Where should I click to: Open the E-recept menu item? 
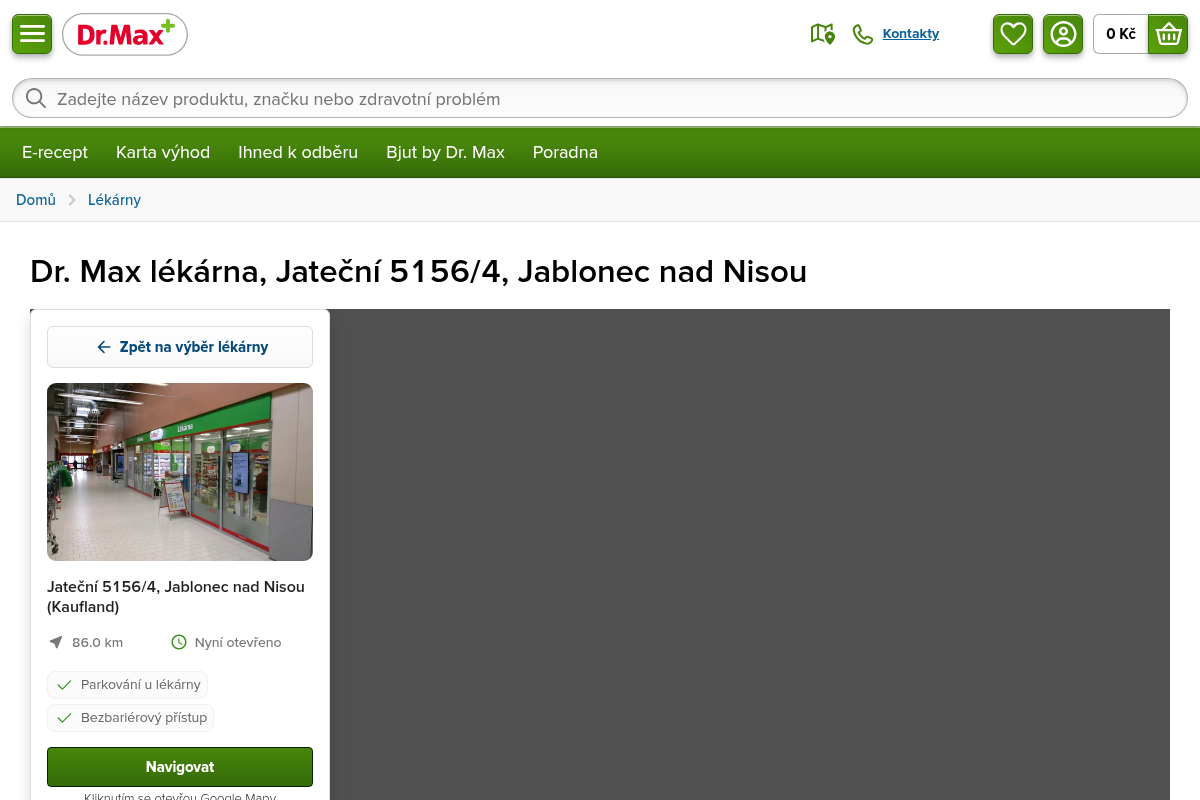pos(55,152)
